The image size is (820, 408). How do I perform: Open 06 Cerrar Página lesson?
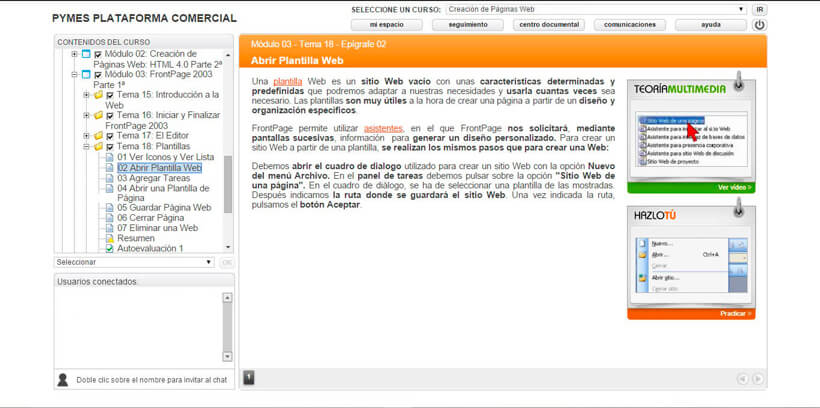151,218
